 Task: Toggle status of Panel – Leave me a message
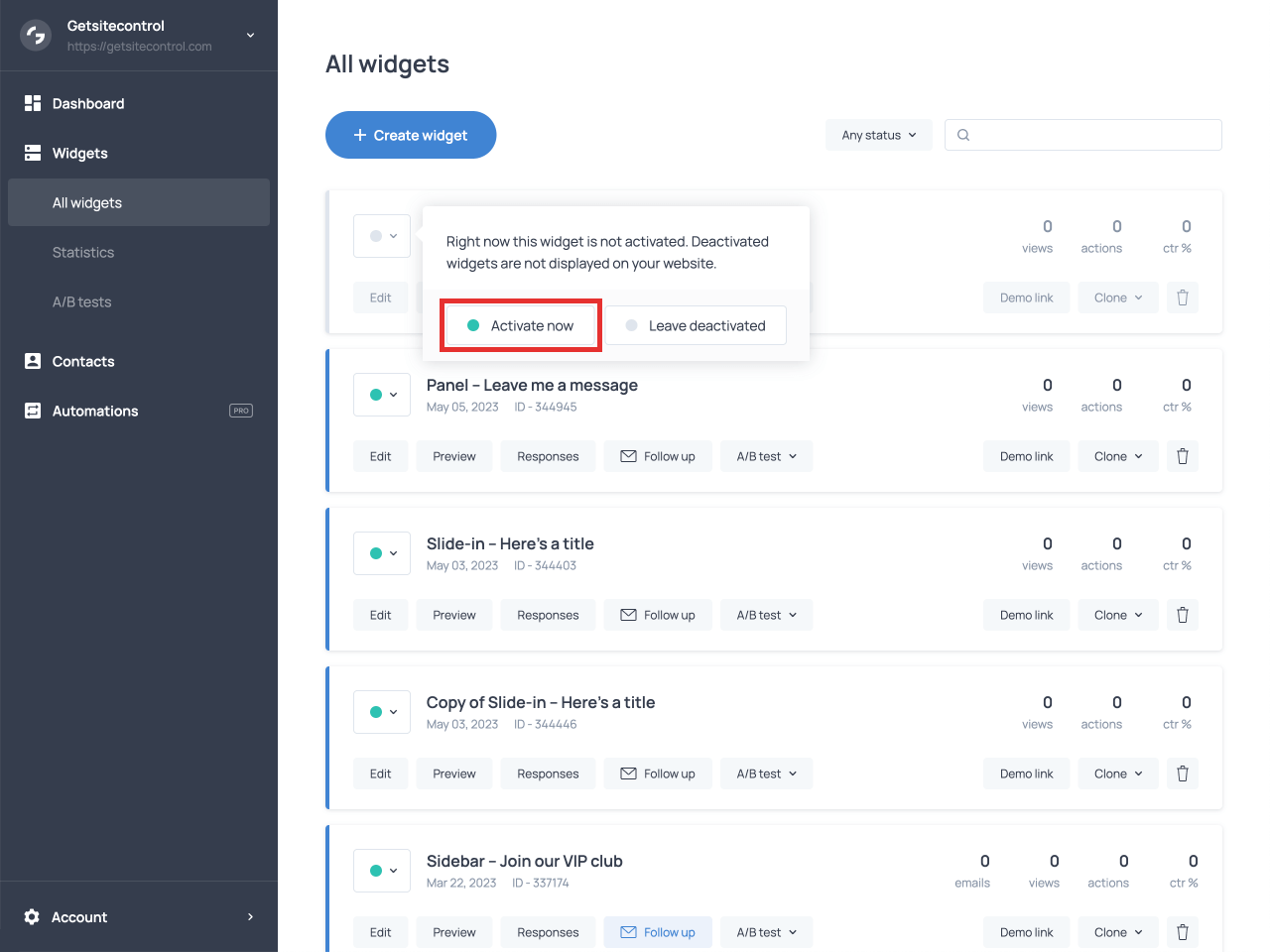(x=382, y=395)
